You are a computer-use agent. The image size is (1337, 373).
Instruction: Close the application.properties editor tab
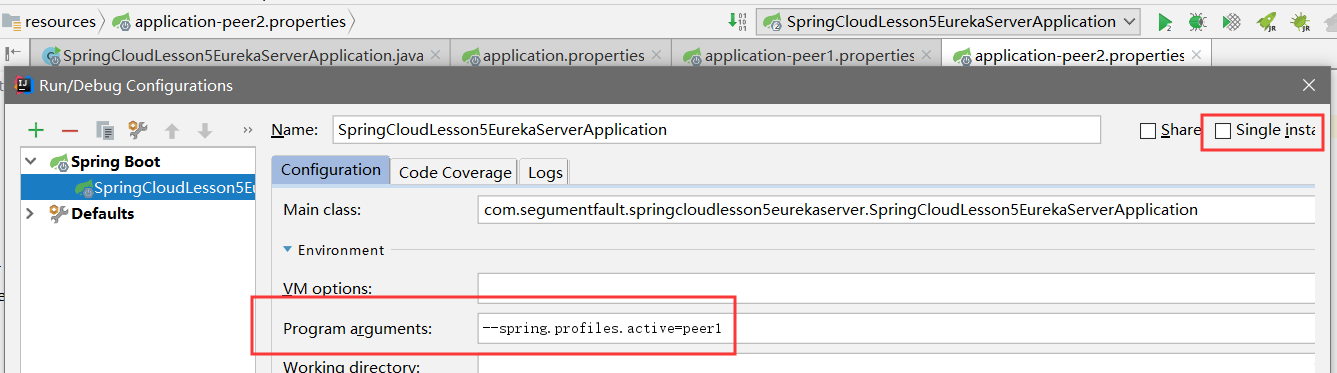(x=658, y=56)
